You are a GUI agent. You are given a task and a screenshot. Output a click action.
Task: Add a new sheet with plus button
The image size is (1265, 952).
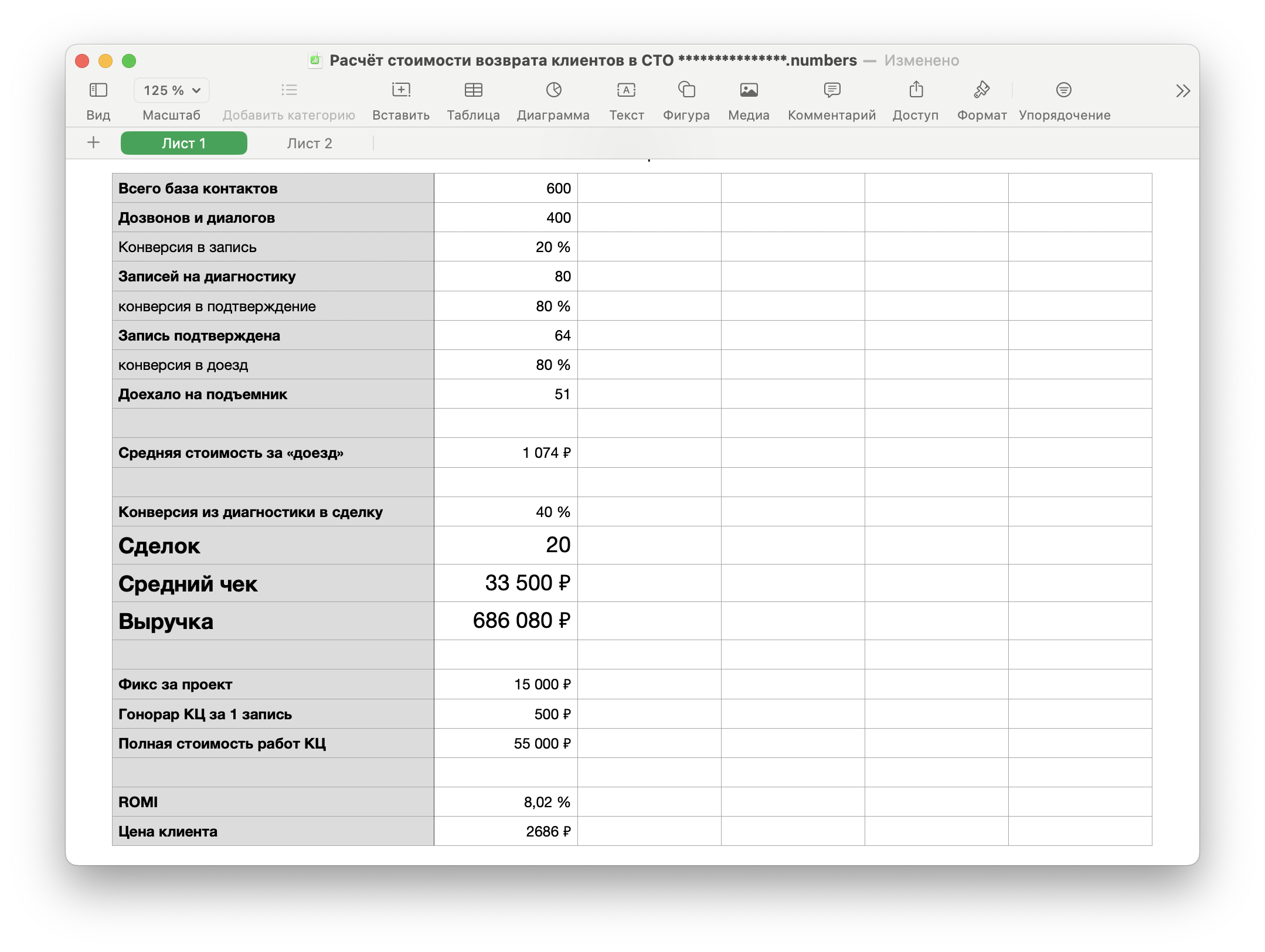[93, 142]
